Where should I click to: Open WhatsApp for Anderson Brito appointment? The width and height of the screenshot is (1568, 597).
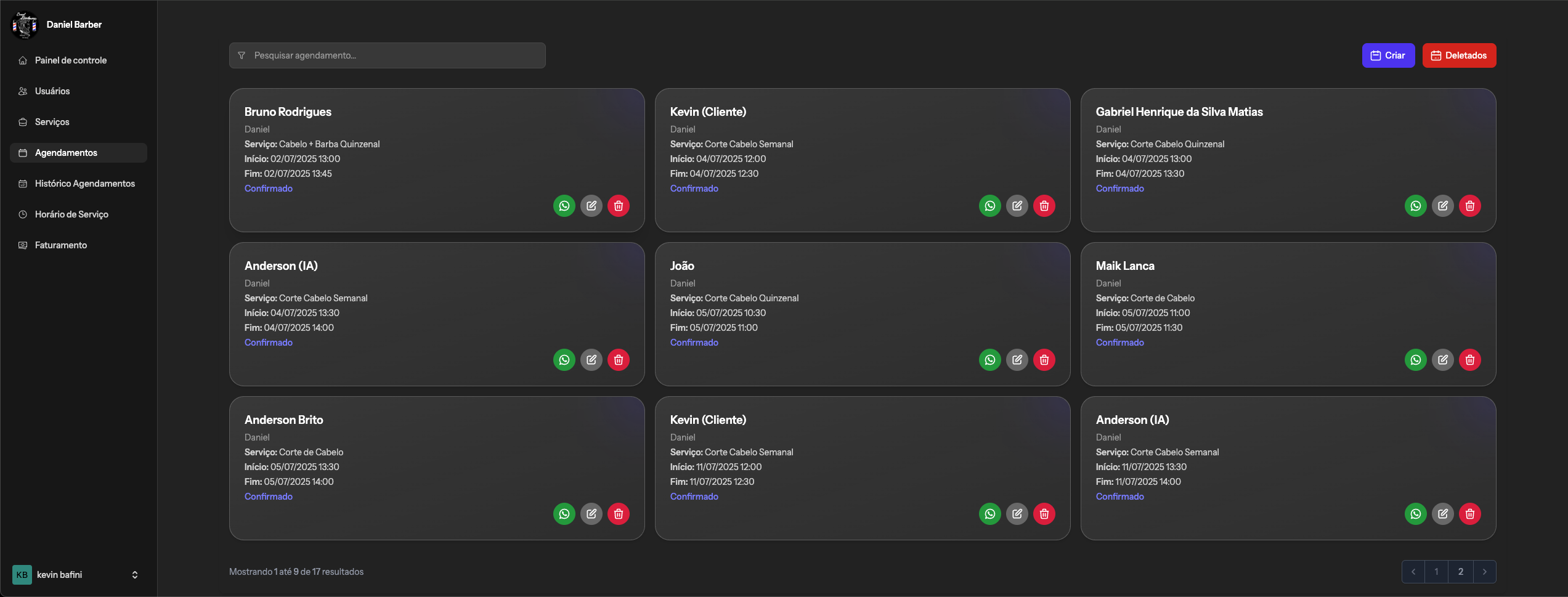(x=564, y=514)
